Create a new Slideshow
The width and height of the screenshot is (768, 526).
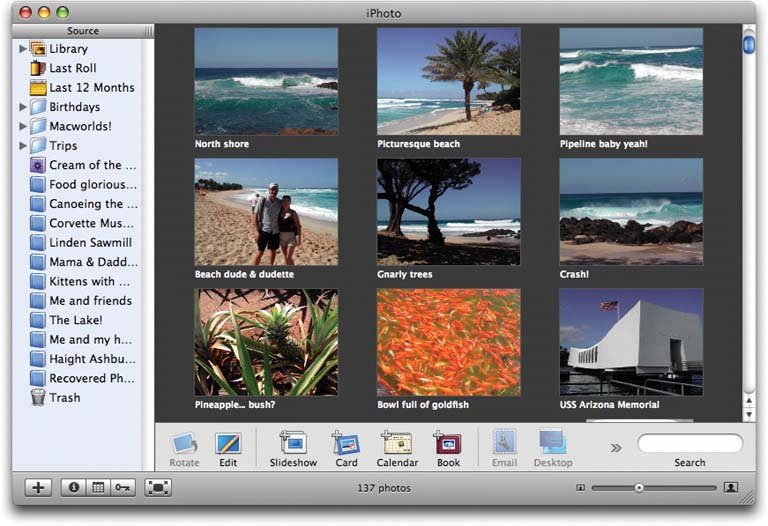pyautogui.click(x=293, y=443)
